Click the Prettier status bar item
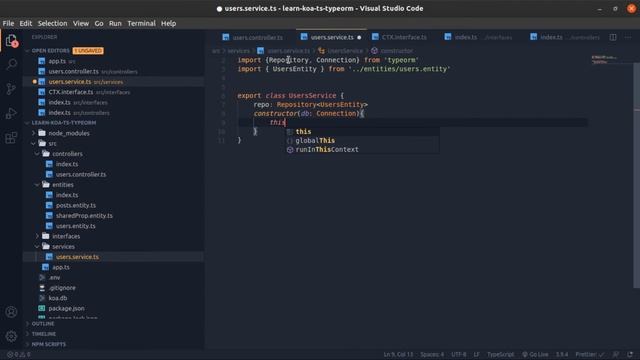The height and width of the screenshot is (360, 640). (x=589, y=354)
